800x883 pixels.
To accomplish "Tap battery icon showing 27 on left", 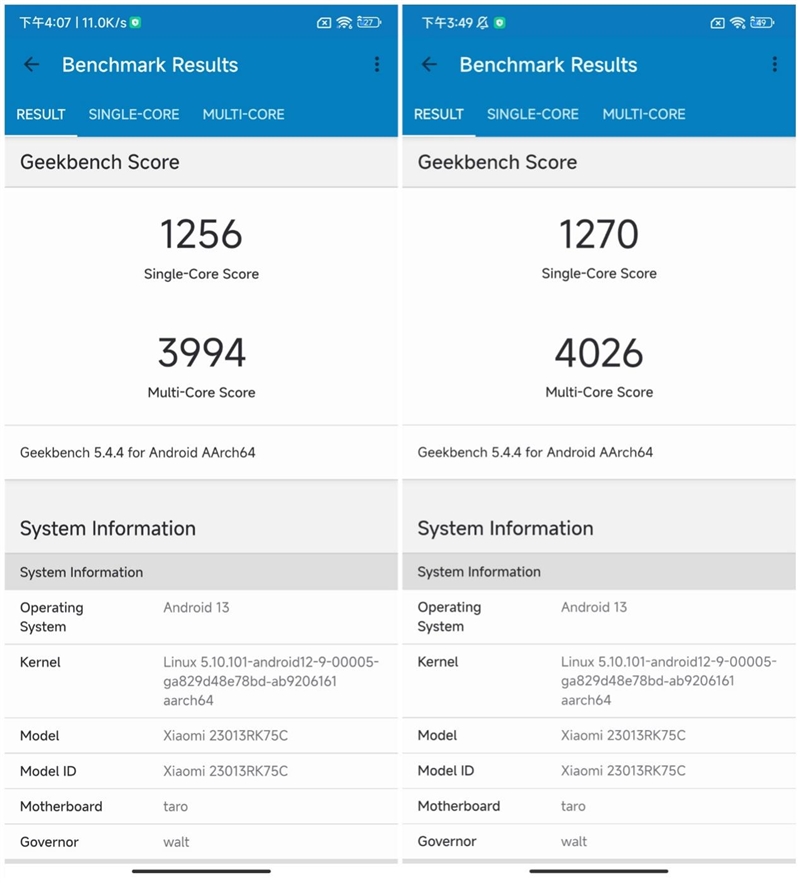I will click(369, 23).
